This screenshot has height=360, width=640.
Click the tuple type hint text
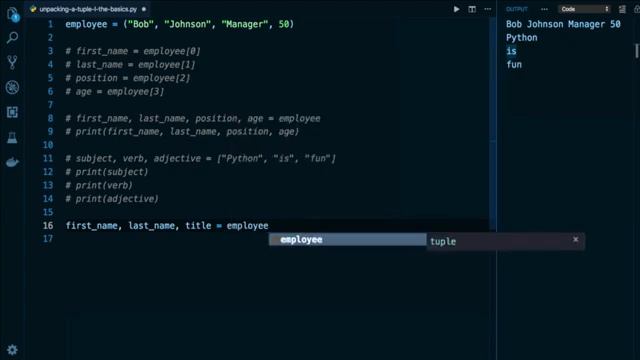[x=443, y=242]
